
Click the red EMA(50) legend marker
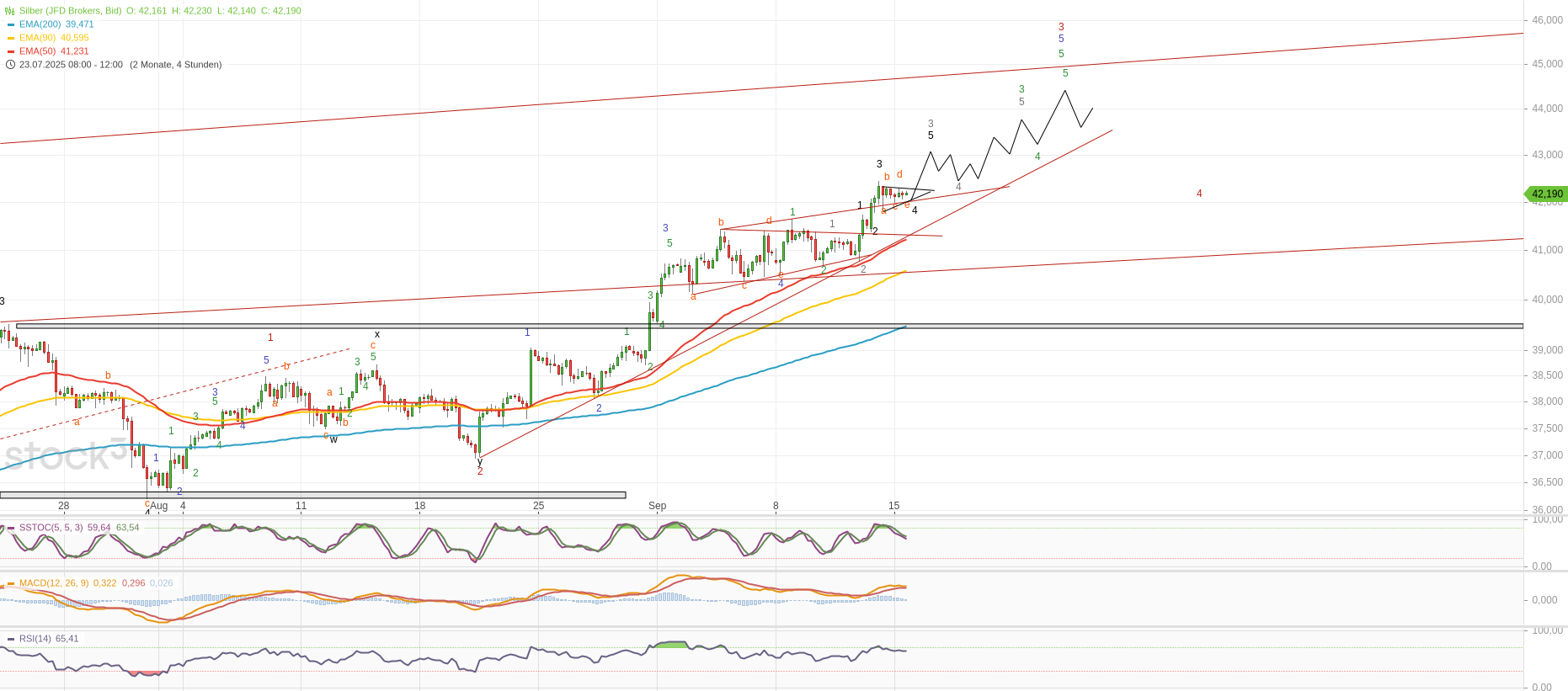[11, 51]
